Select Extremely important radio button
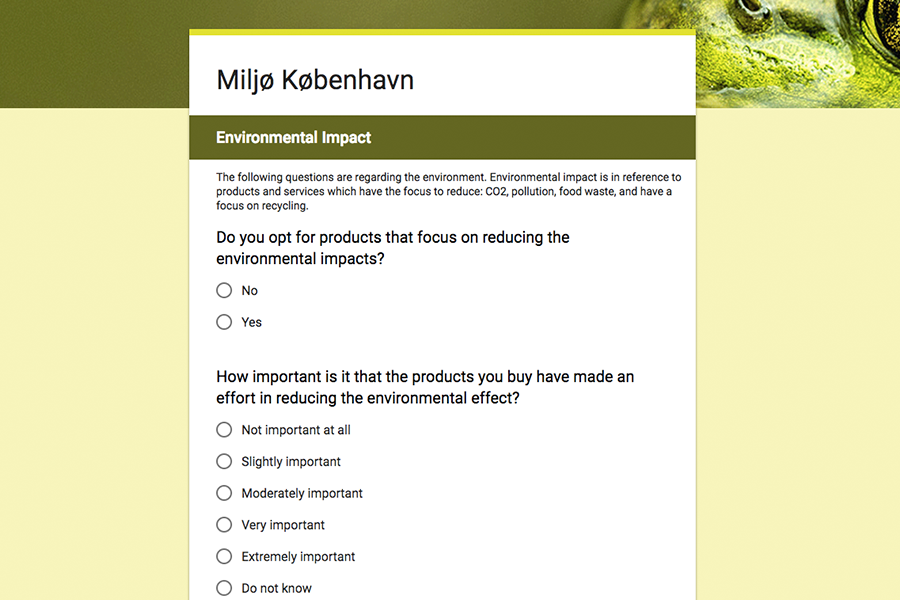Viewport: 900px width, 600px height. pos(224,556)
